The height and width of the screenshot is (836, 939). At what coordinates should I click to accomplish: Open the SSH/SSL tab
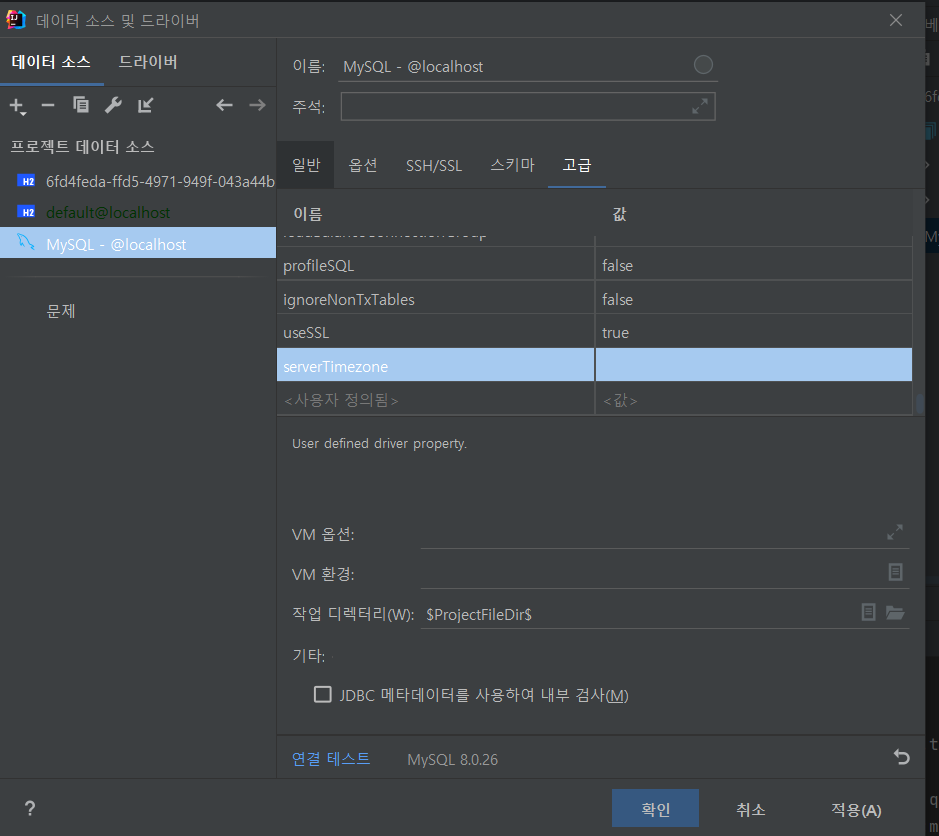(x=434, y=165)
